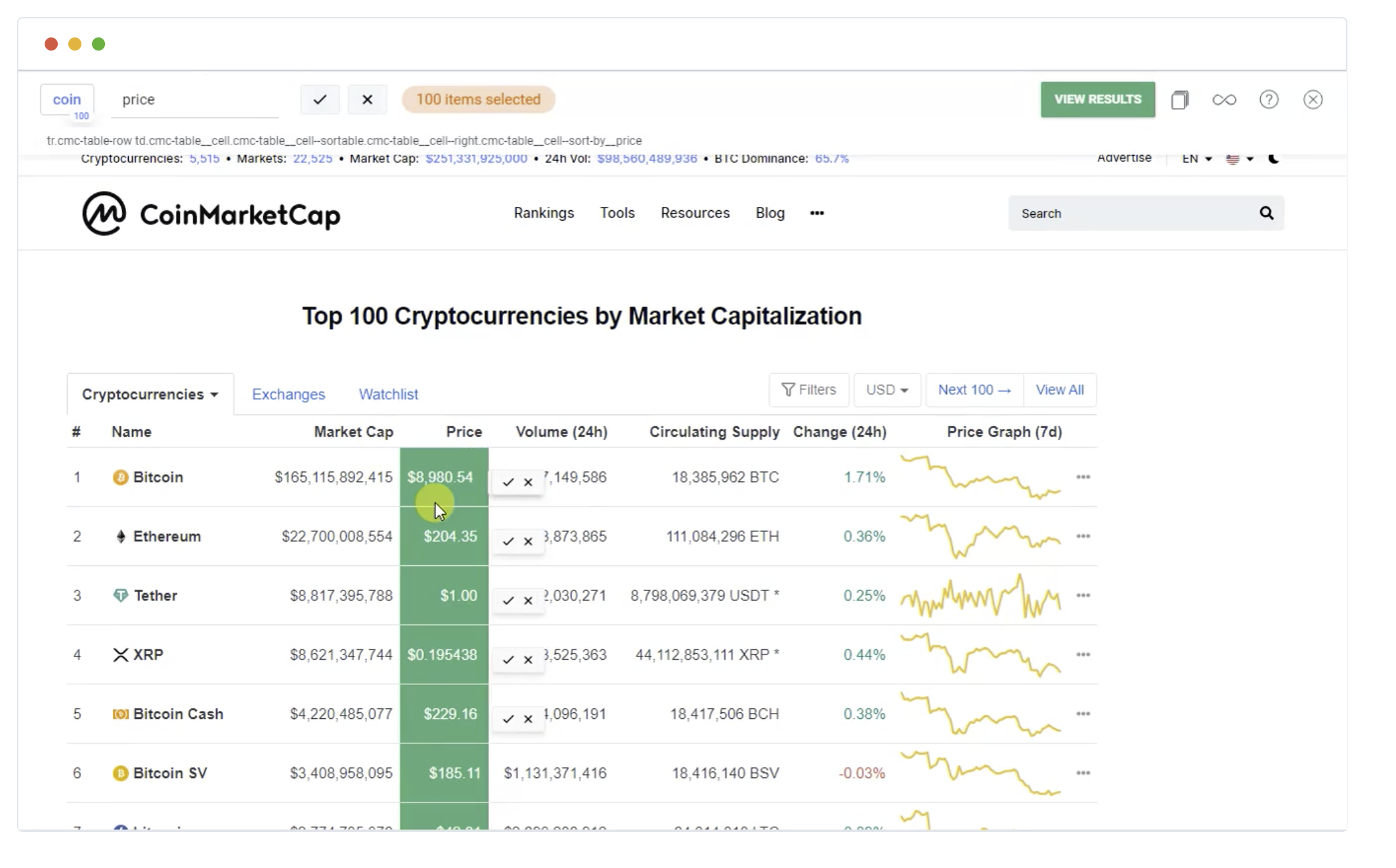Open the USD currency dropdown
Image resolution: width=1396 pixels, height=868 pixels.
886,390
